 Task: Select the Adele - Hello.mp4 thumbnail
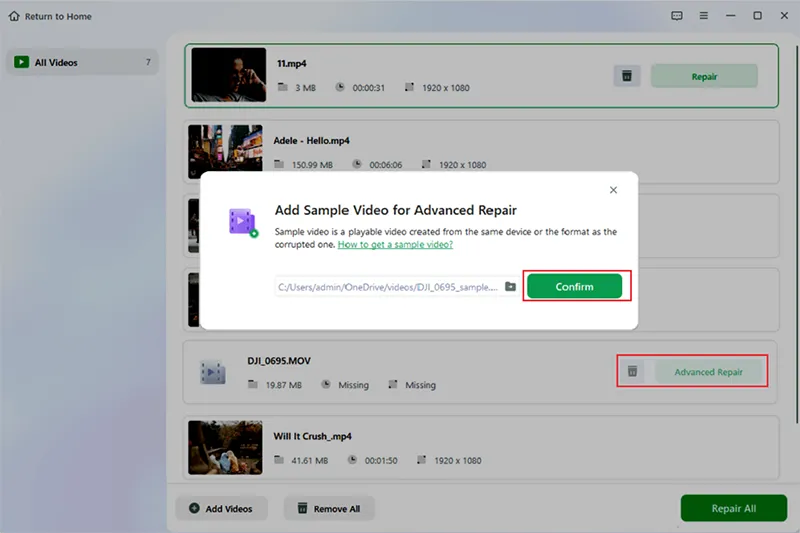(x=225, y=151)
